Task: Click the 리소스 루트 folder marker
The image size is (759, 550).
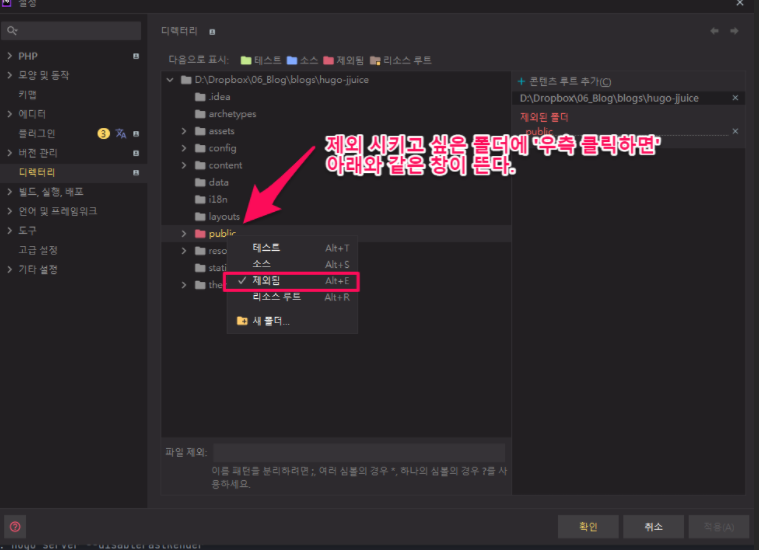Action: pos(375,61)
